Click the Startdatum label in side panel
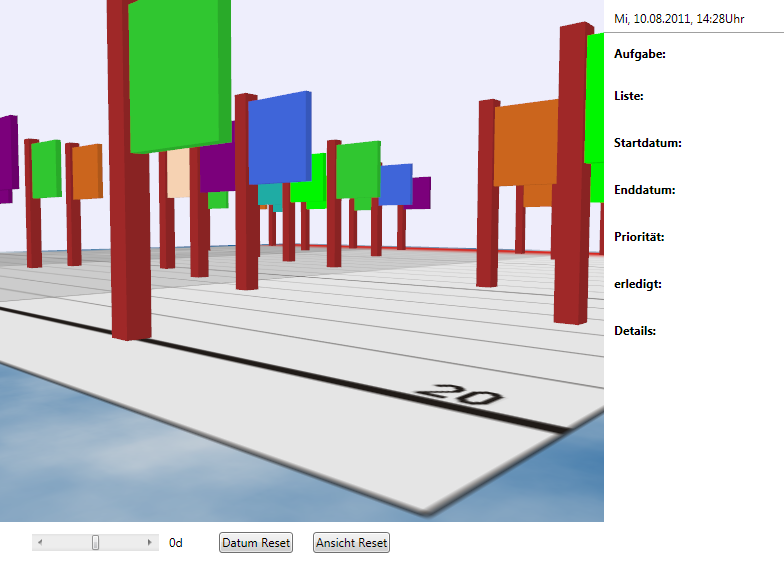Screen dimensions: 784x562 coord(647,143)
